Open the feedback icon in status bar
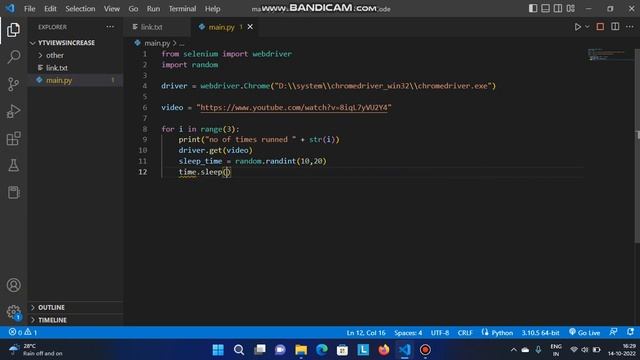Viewport: 640px width, 360px height. point(613,332)
